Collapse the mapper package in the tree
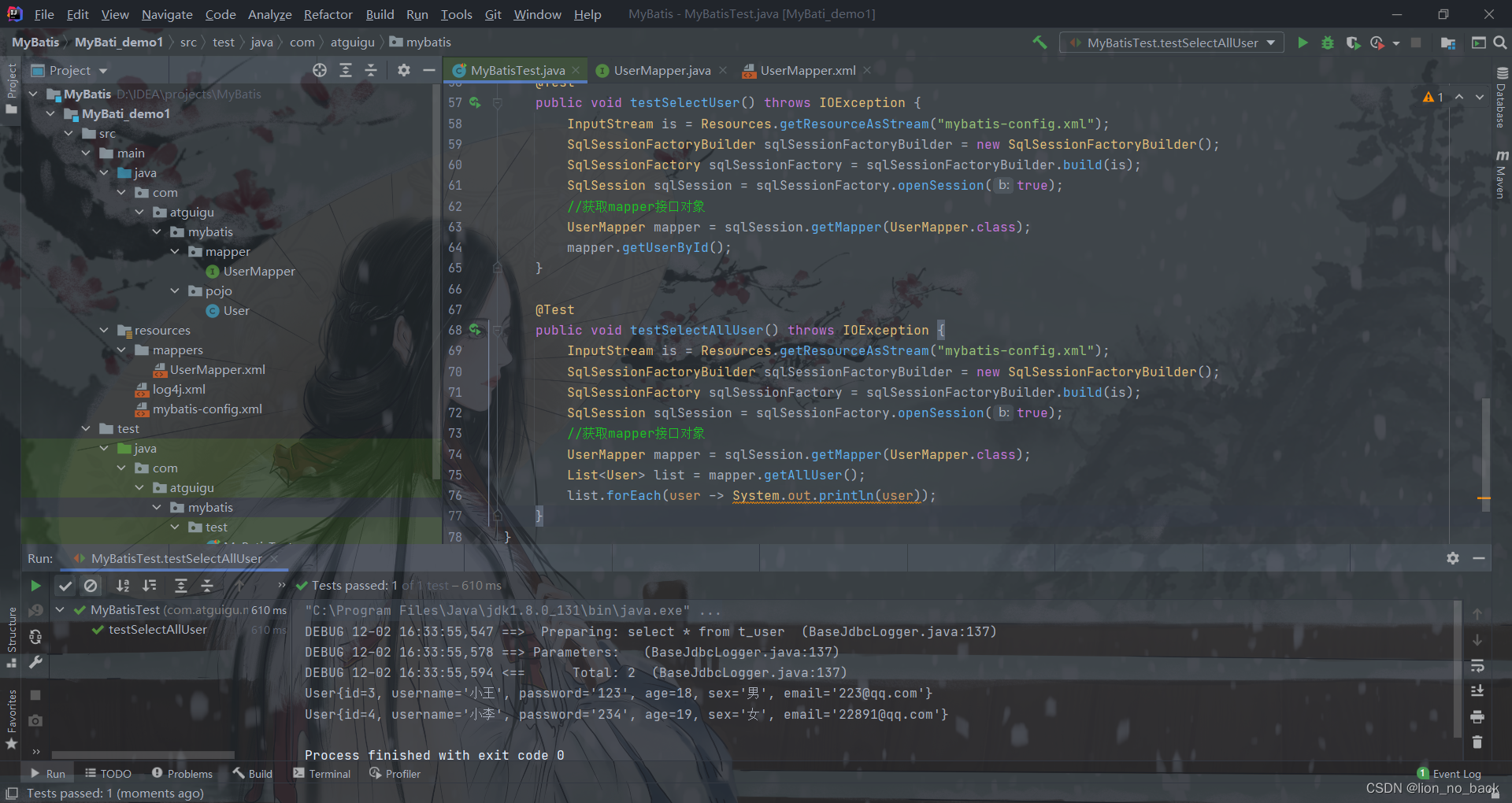 (x=175, y=252)
